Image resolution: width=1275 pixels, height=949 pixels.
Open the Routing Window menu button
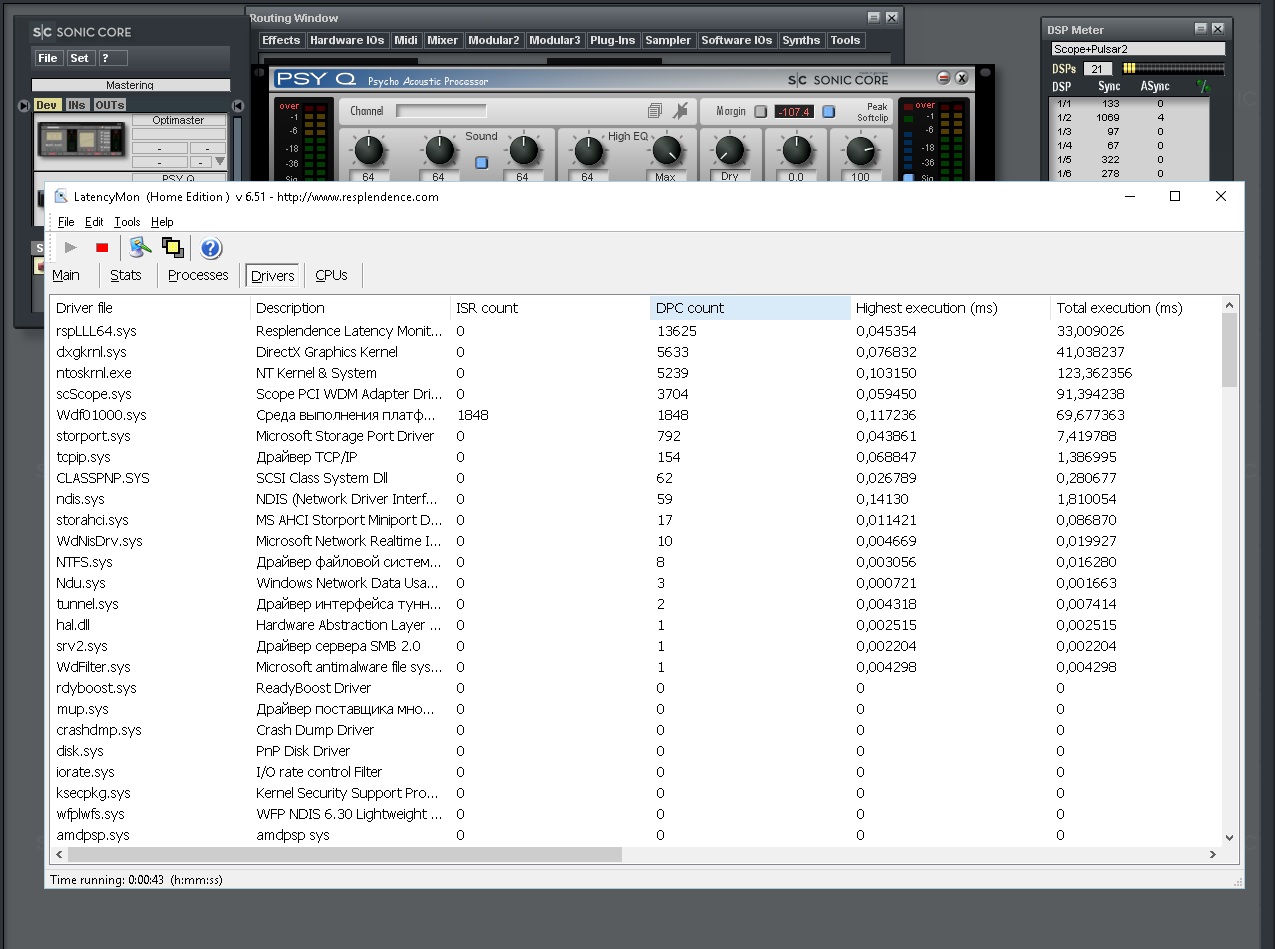874,18
